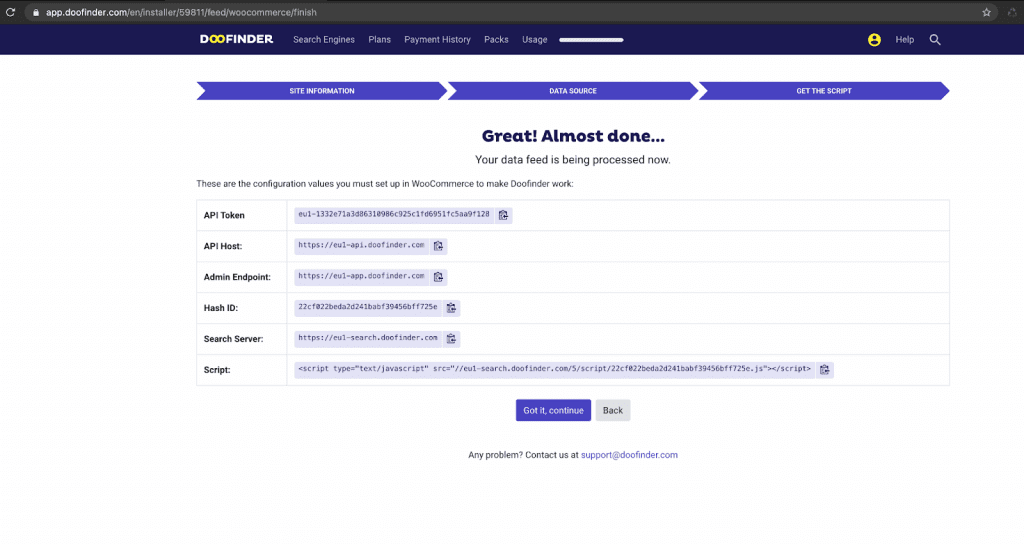
Task: Open the Packs menu item
Action: click(x=496, y=40)
